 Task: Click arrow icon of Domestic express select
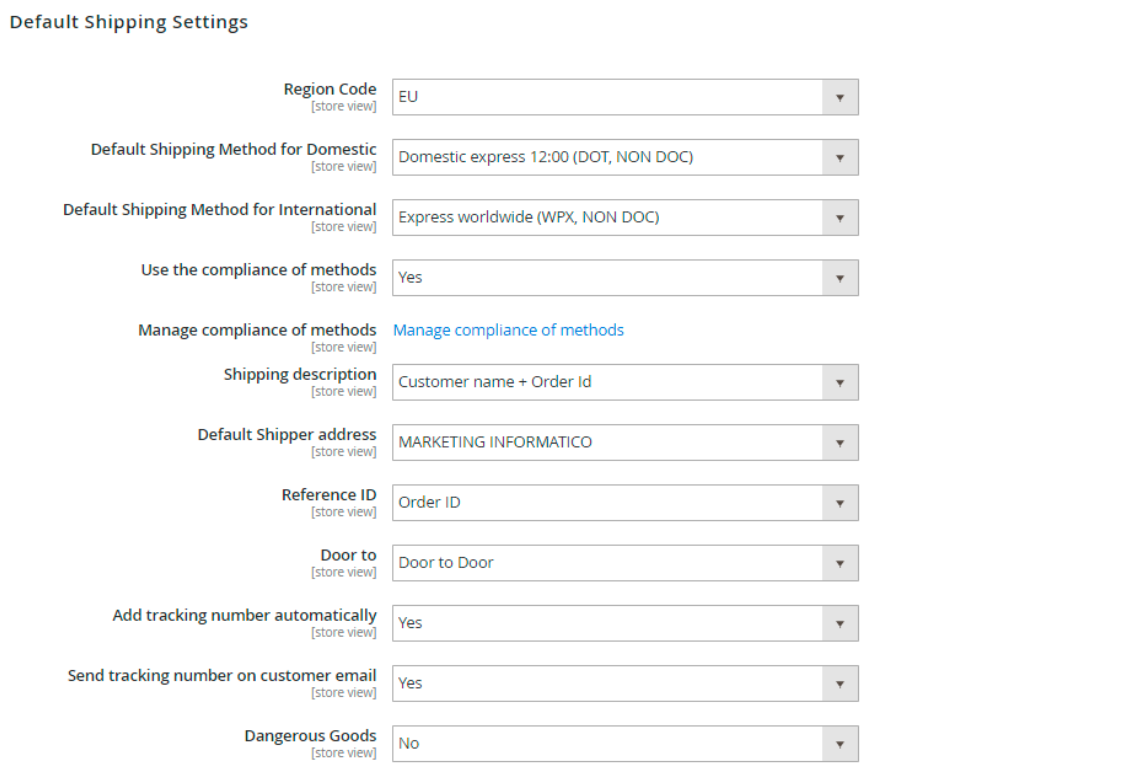coord(840,157)
